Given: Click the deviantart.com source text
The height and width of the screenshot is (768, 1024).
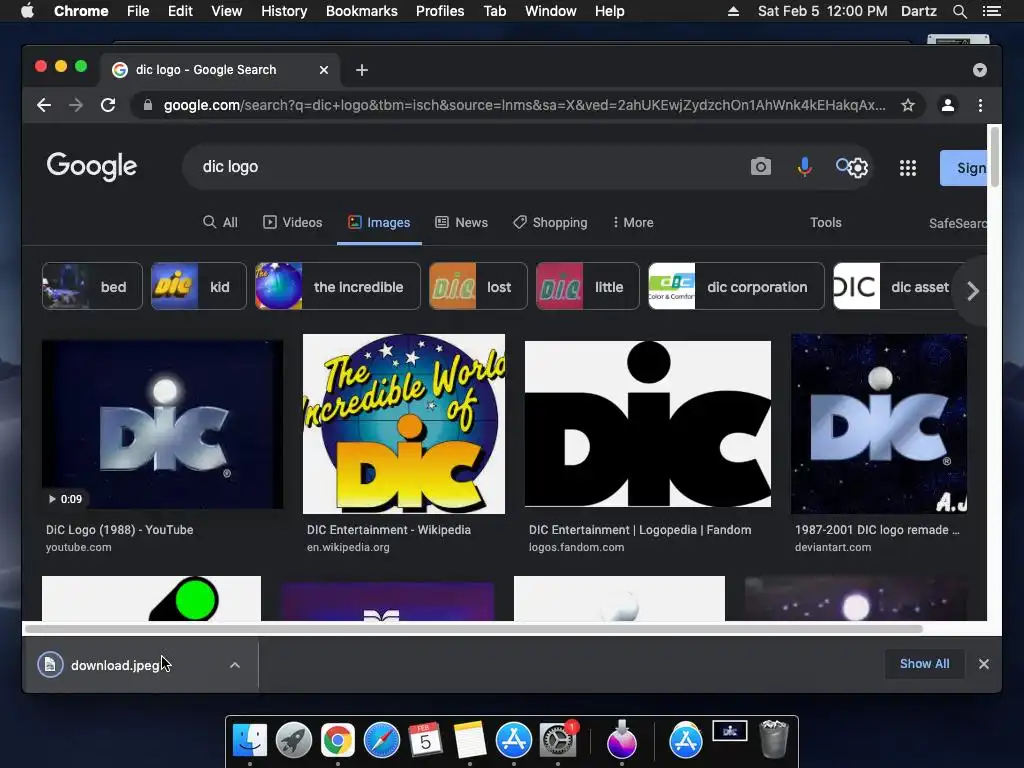Looking at the screenshot, I should click(833, 547).
